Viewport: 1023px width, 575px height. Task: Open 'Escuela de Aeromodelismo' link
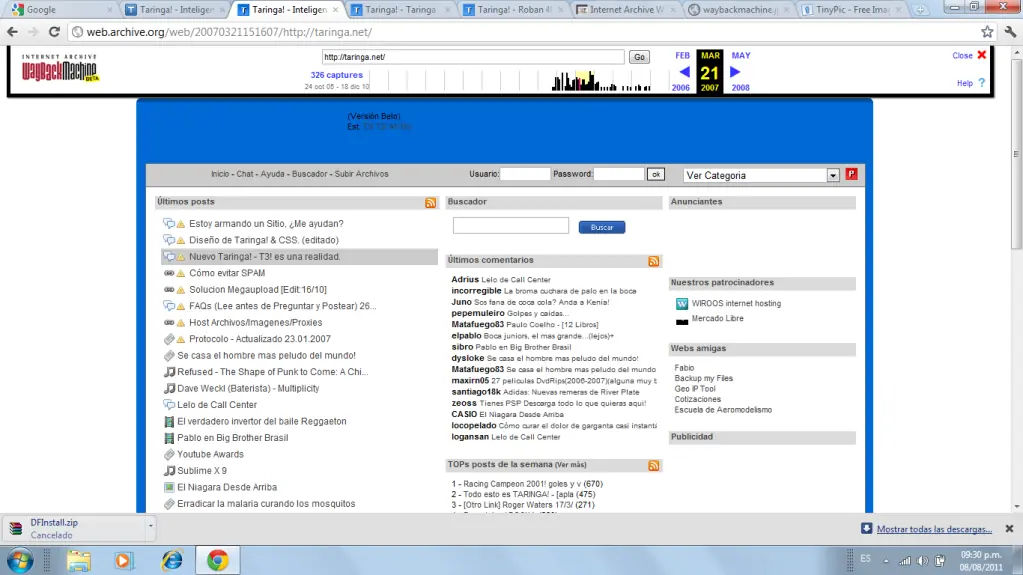(723, 410)
